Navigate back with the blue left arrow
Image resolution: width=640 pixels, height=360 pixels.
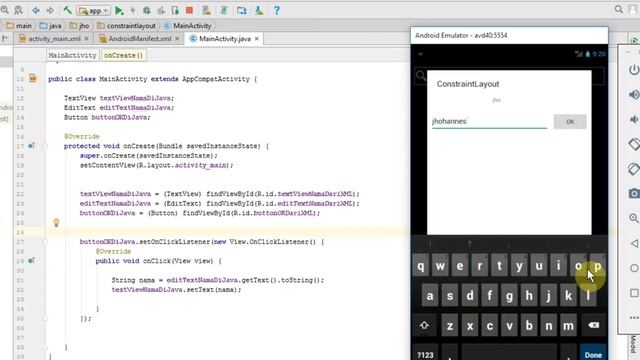[36, 10]
